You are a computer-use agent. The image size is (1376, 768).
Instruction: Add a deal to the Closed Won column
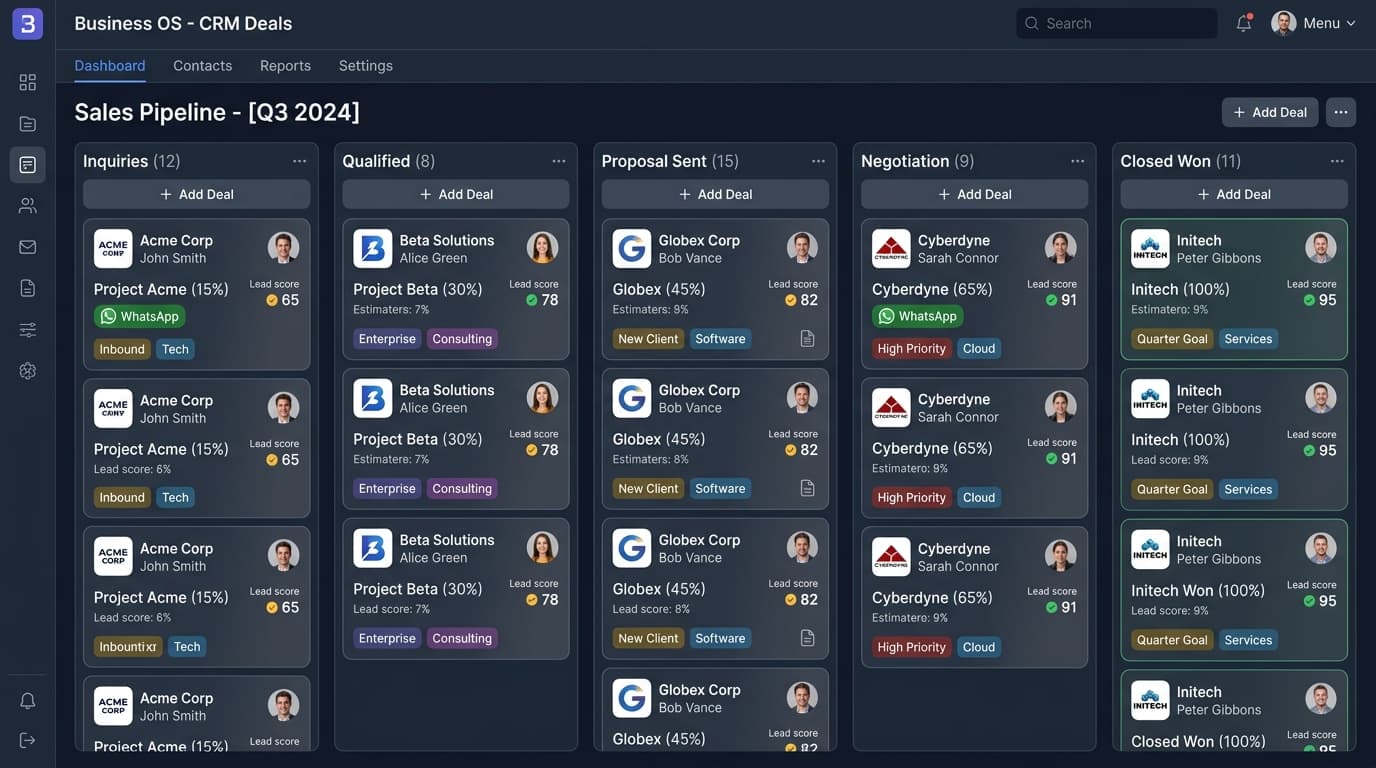1234,194
